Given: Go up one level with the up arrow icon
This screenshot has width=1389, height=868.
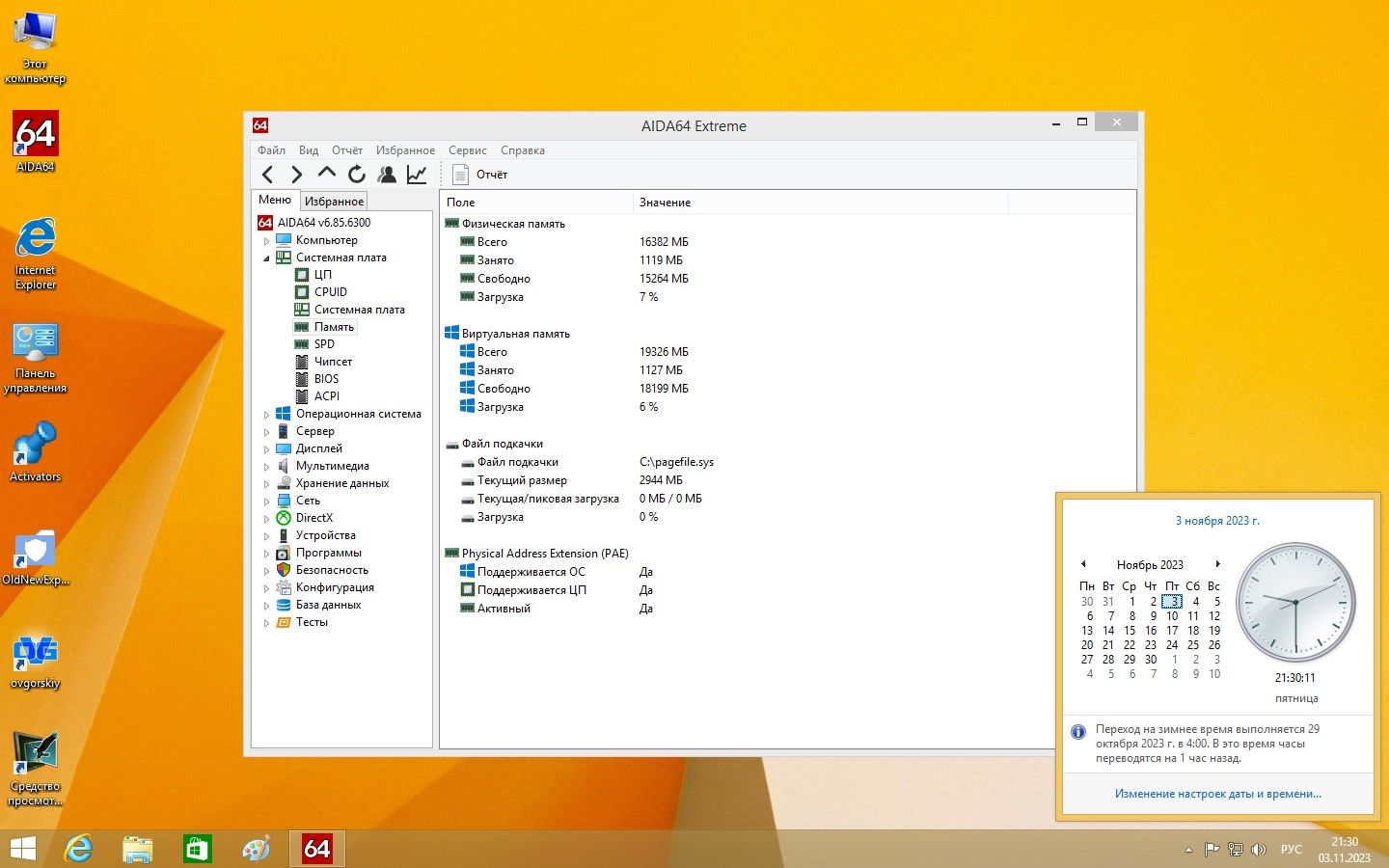Looking at the screenshot, I should click(x=327, y=174).
